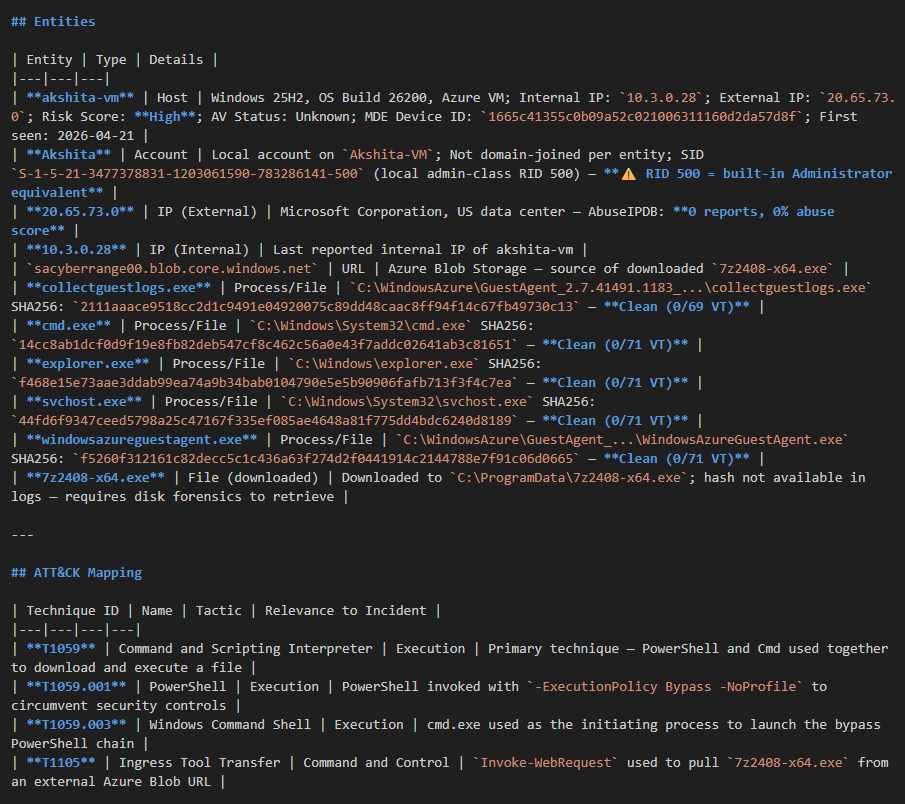Click the **windowsazureguestagent.exe** entity name
Image resolution: width=905 pixels, height=804 pixels.
click(x=142, y=441)
